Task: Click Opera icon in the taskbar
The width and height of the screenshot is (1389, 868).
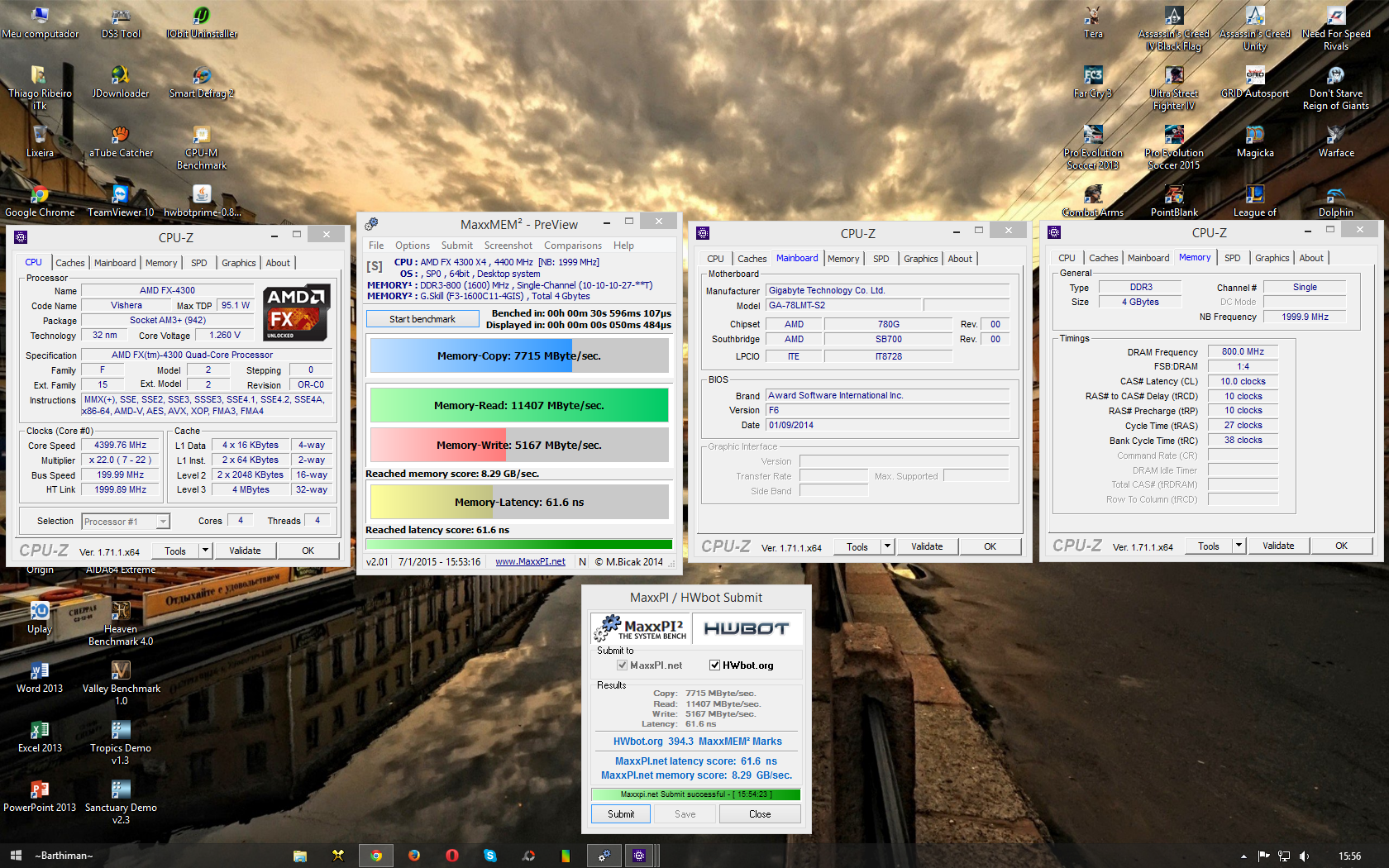Action: coord(452,856)
